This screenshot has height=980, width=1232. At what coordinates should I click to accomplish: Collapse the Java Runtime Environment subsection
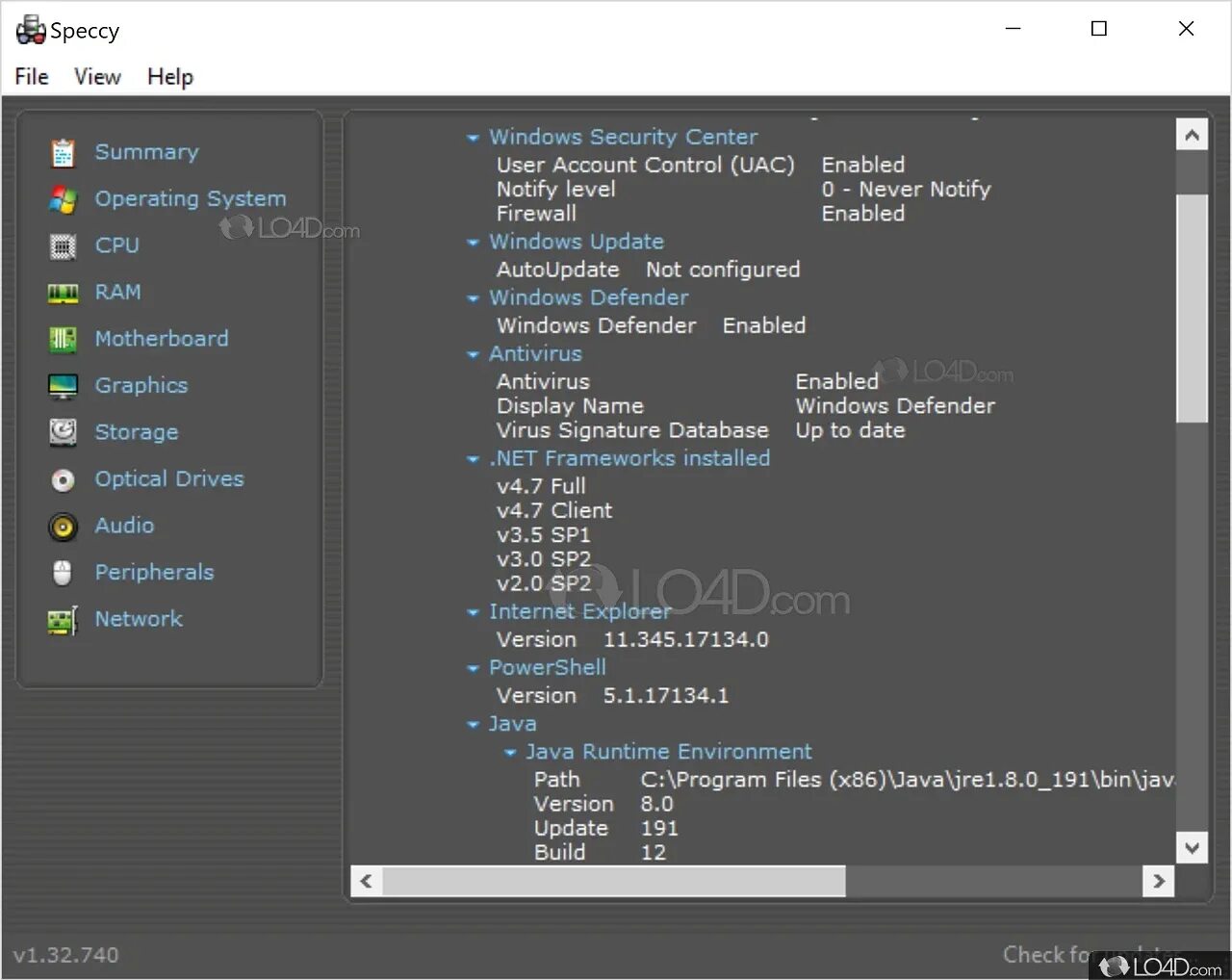[510, 753]
